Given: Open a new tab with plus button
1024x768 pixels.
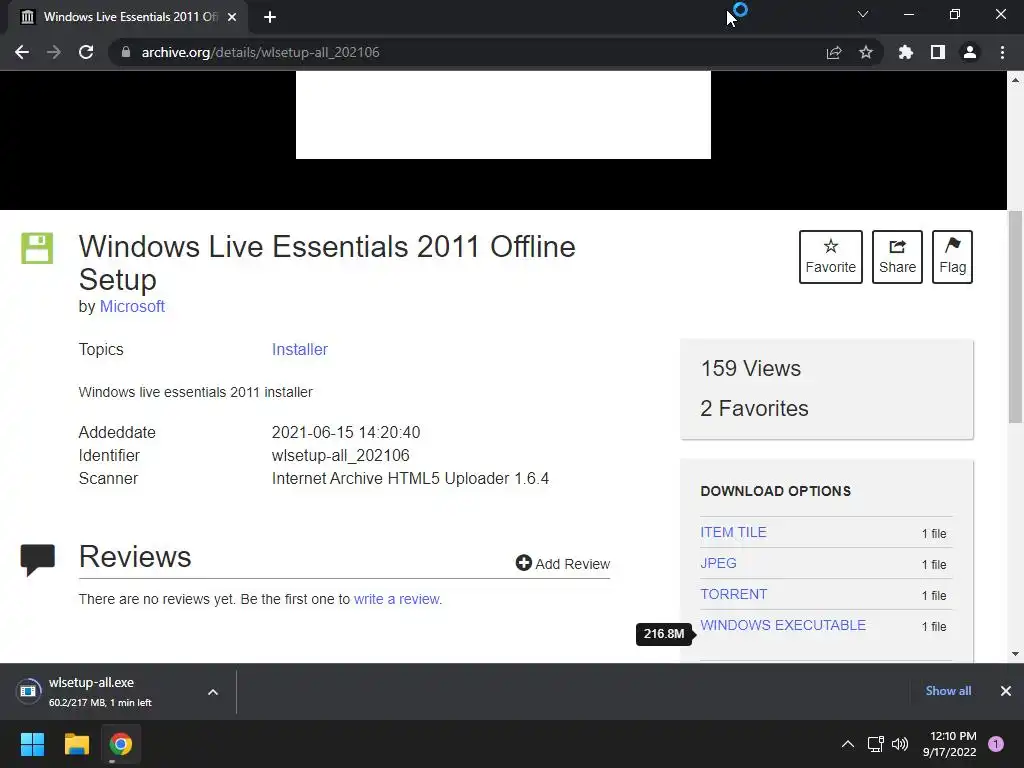Looking at the screenshot, I should point(270,17).
